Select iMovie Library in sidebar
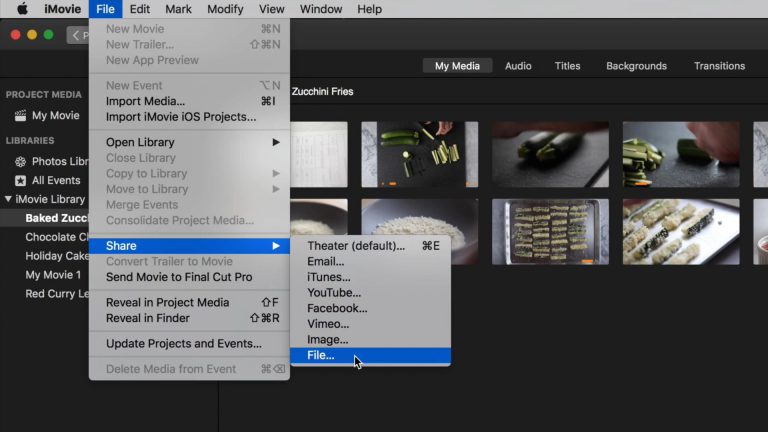 (50, 199)
